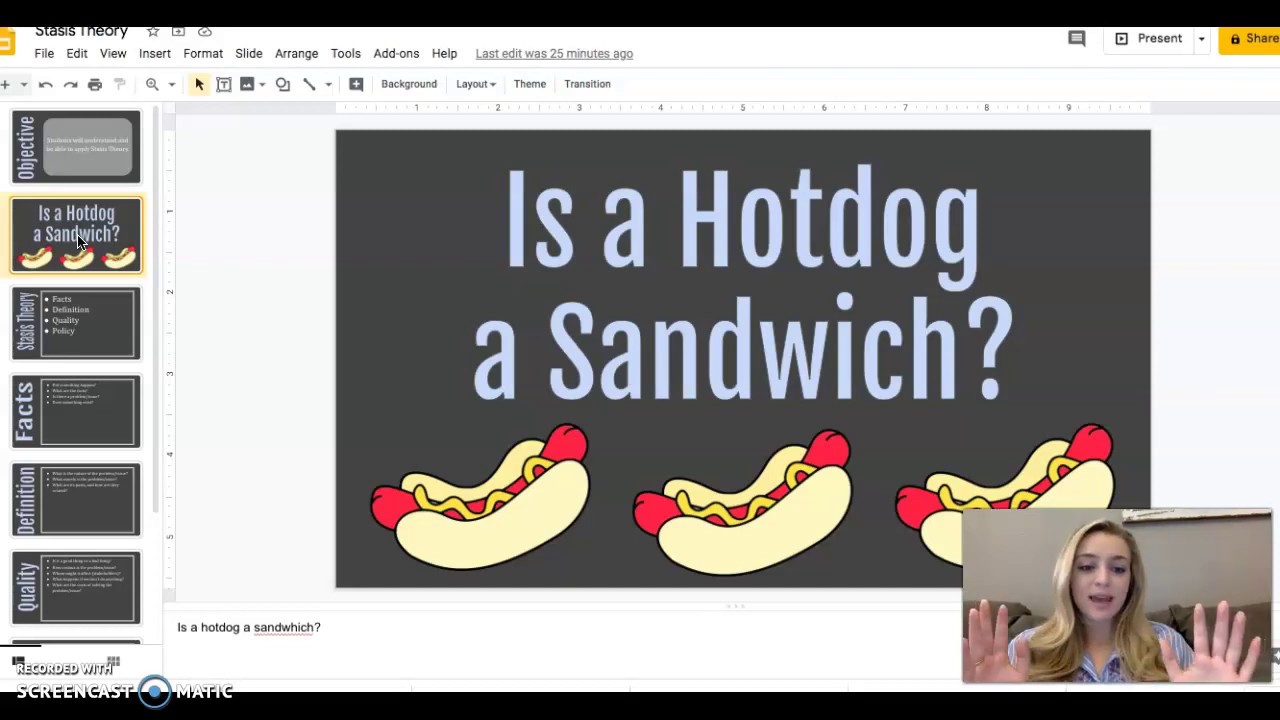Check the cloud save status icon
Image resolution: width=1280 pixels, height=720 pixels.
click(205, 32)
